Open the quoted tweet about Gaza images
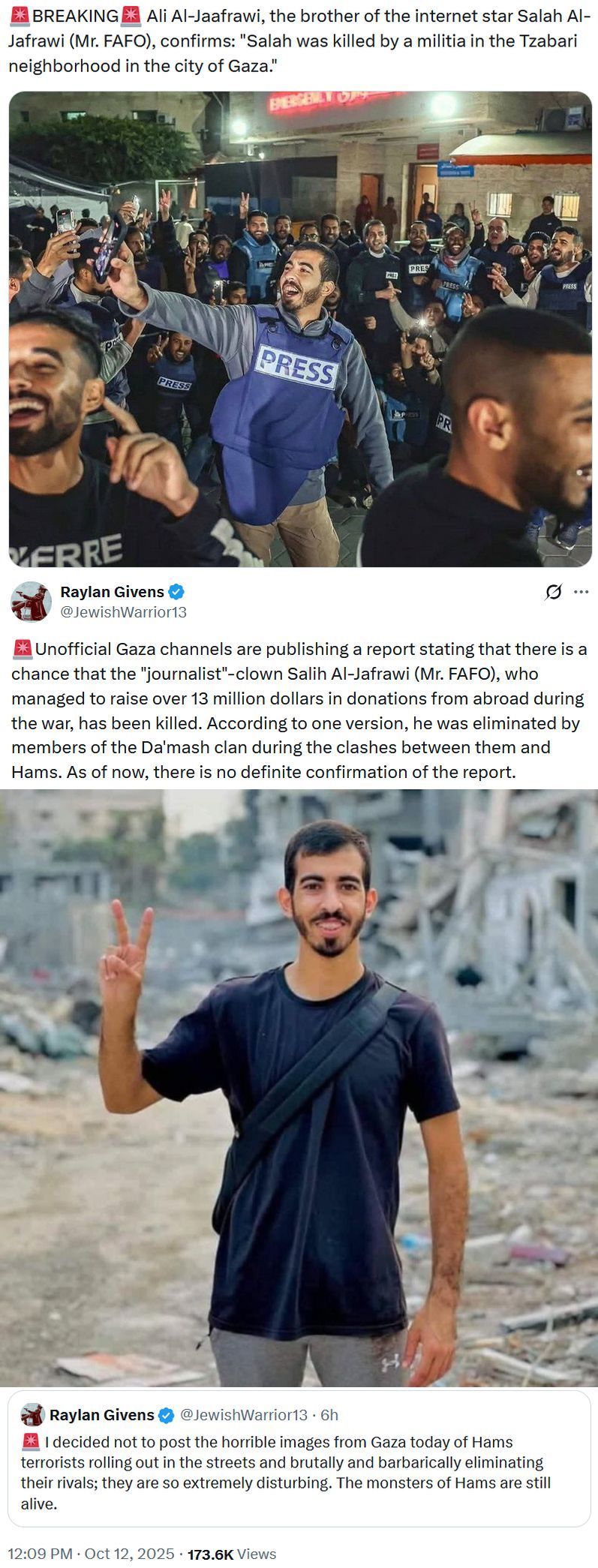 pyautogui.click(x=299, y=1458)
